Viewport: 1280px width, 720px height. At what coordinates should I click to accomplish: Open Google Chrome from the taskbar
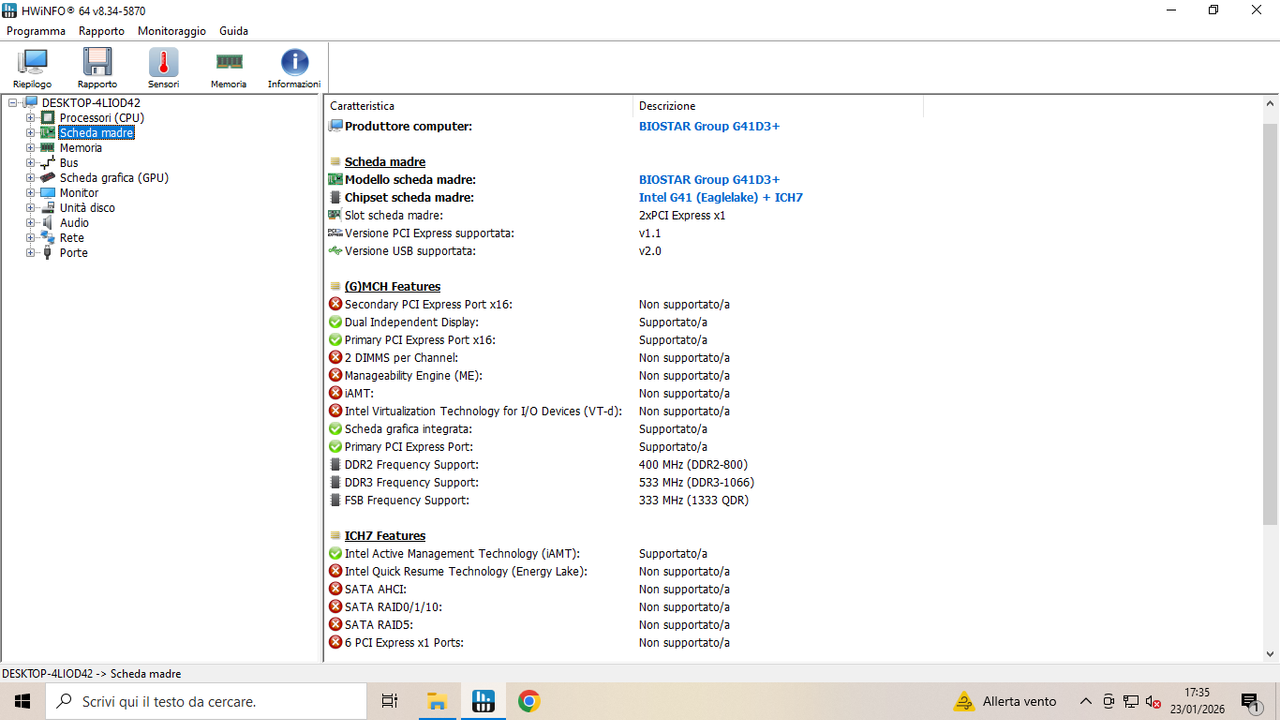529,701
